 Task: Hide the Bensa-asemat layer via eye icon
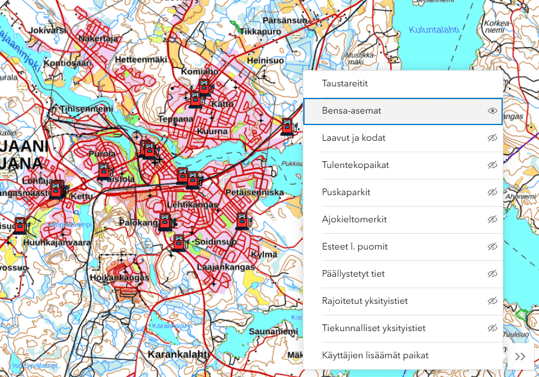(x=492, y=111)
